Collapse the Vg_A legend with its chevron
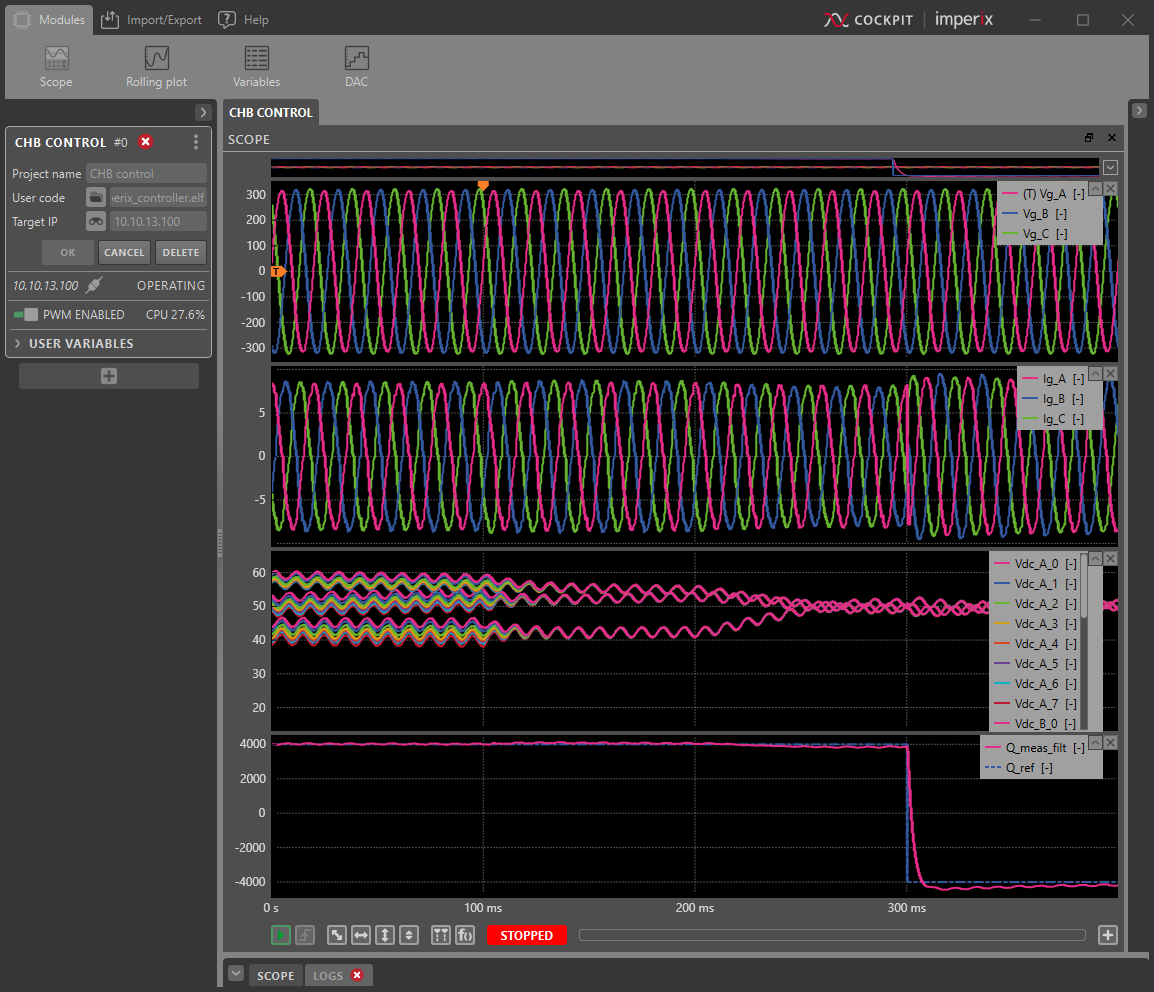This screenshot has width=1154, height=992. point(1095,188)
